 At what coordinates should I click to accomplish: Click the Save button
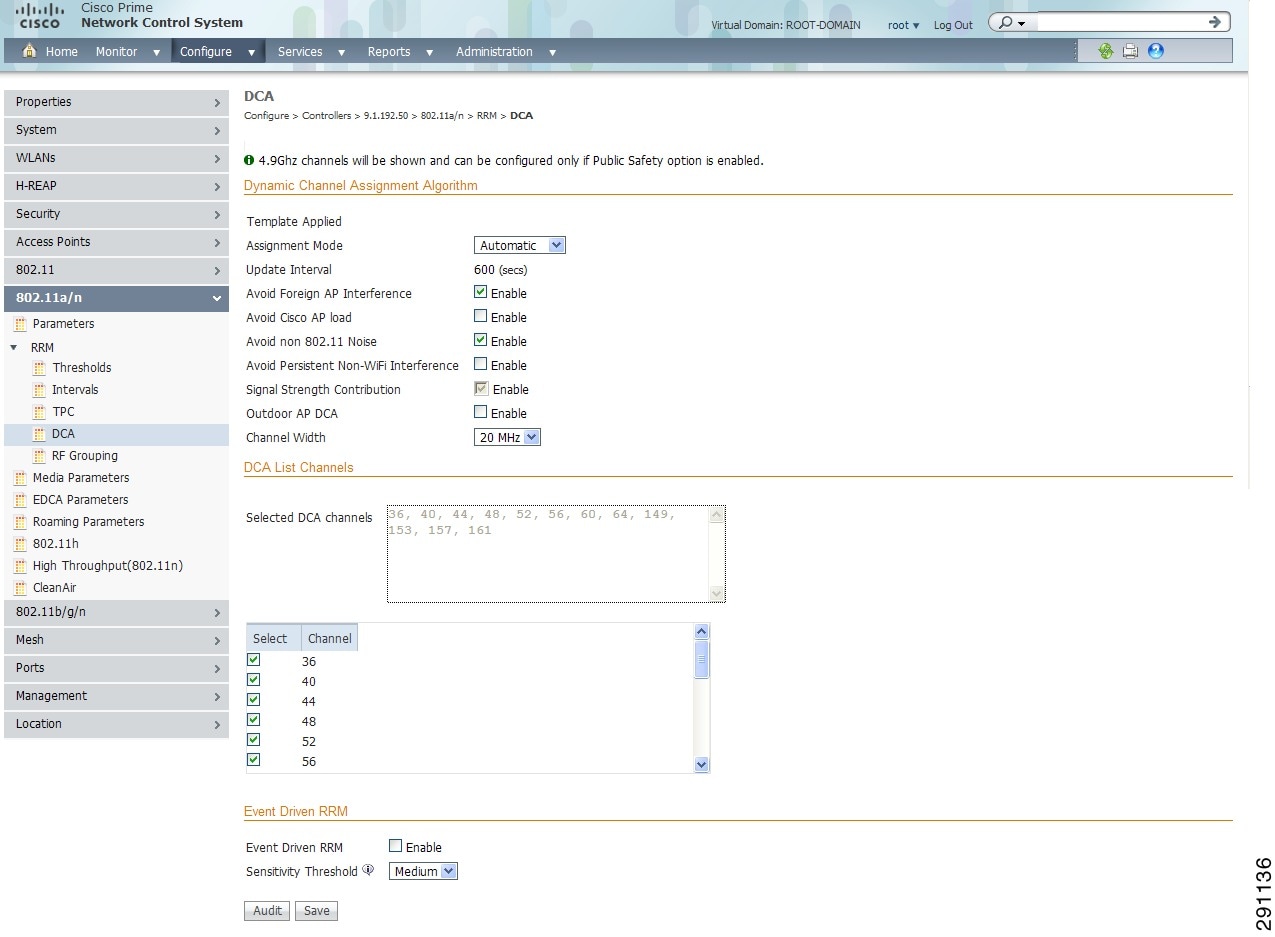(316, 910)
